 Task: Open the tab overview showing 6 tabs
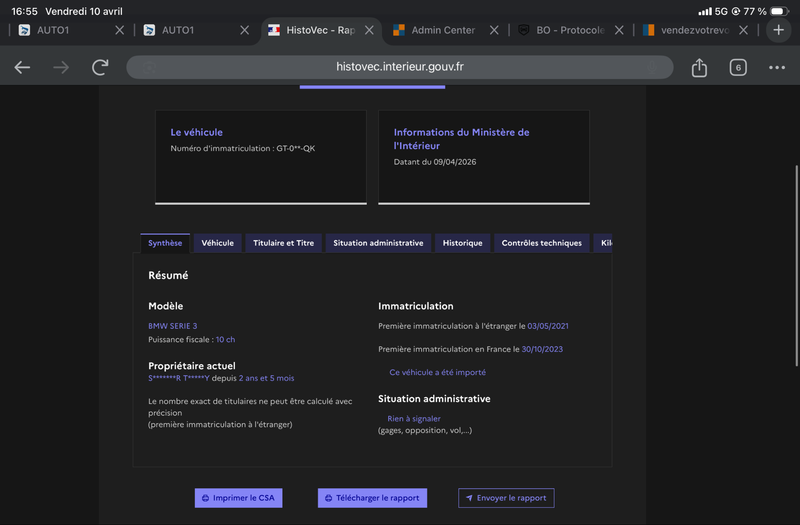click(x=738, y=67)
